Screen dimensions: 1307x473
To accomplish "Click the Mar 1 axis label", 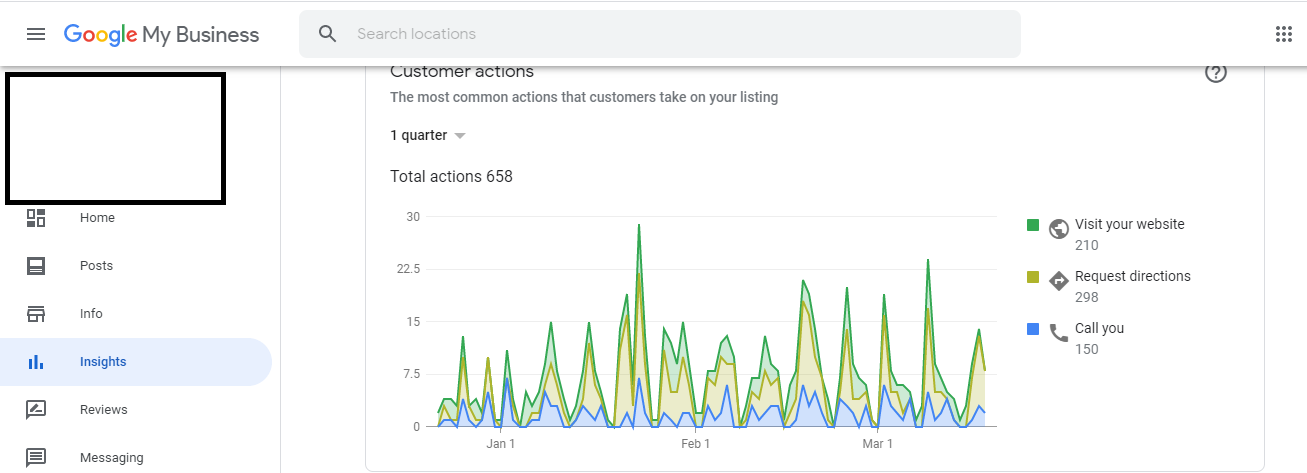I will (878, 444).
